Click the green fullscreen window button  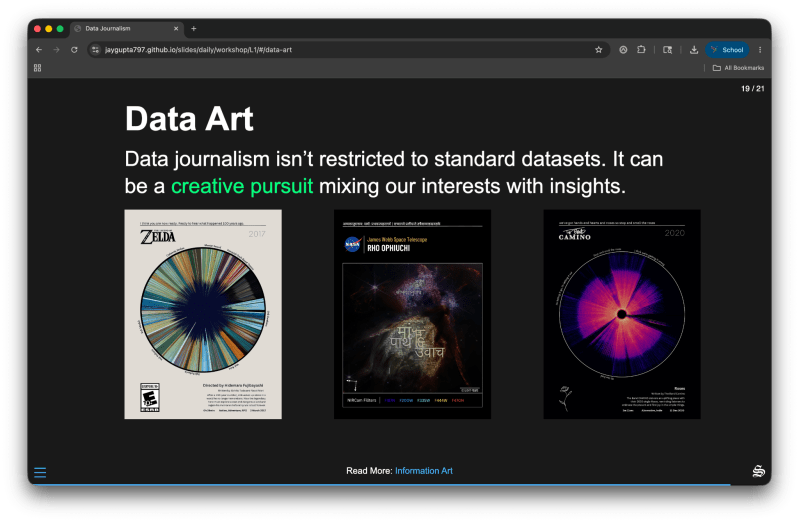click(x=60, y=29)
